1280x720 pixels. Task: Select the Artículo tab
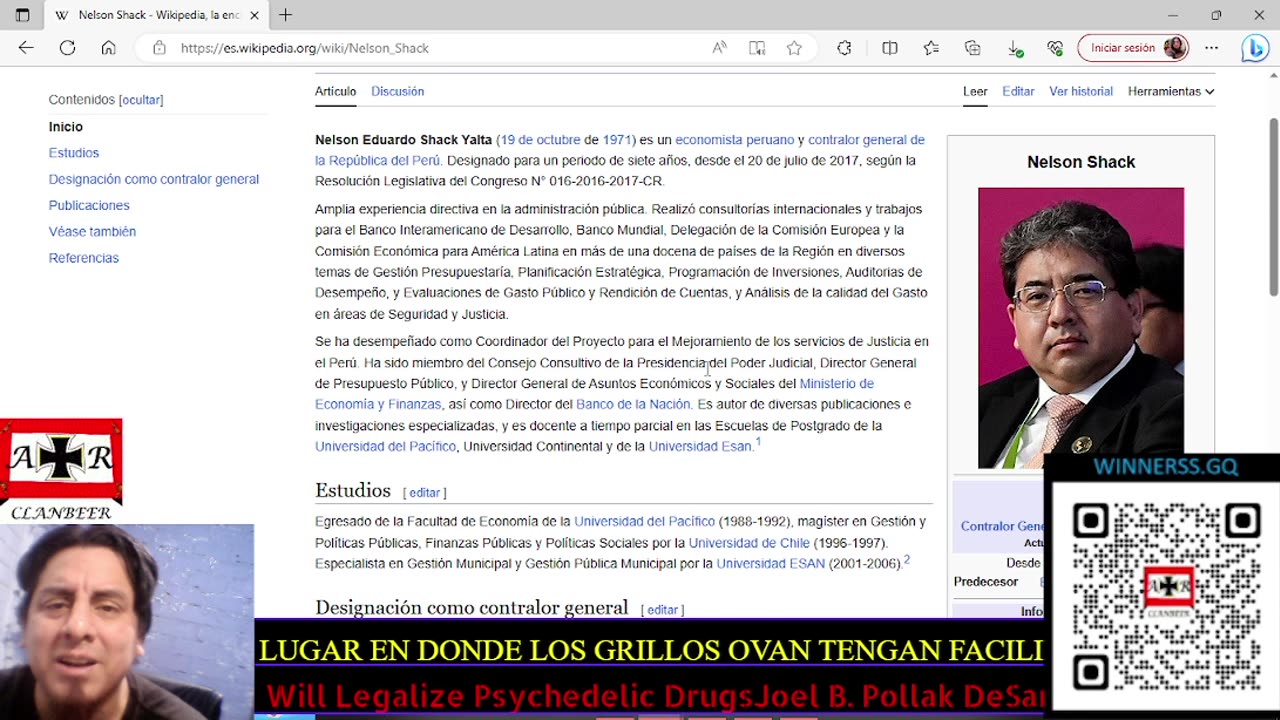click(x=335, y=91)
